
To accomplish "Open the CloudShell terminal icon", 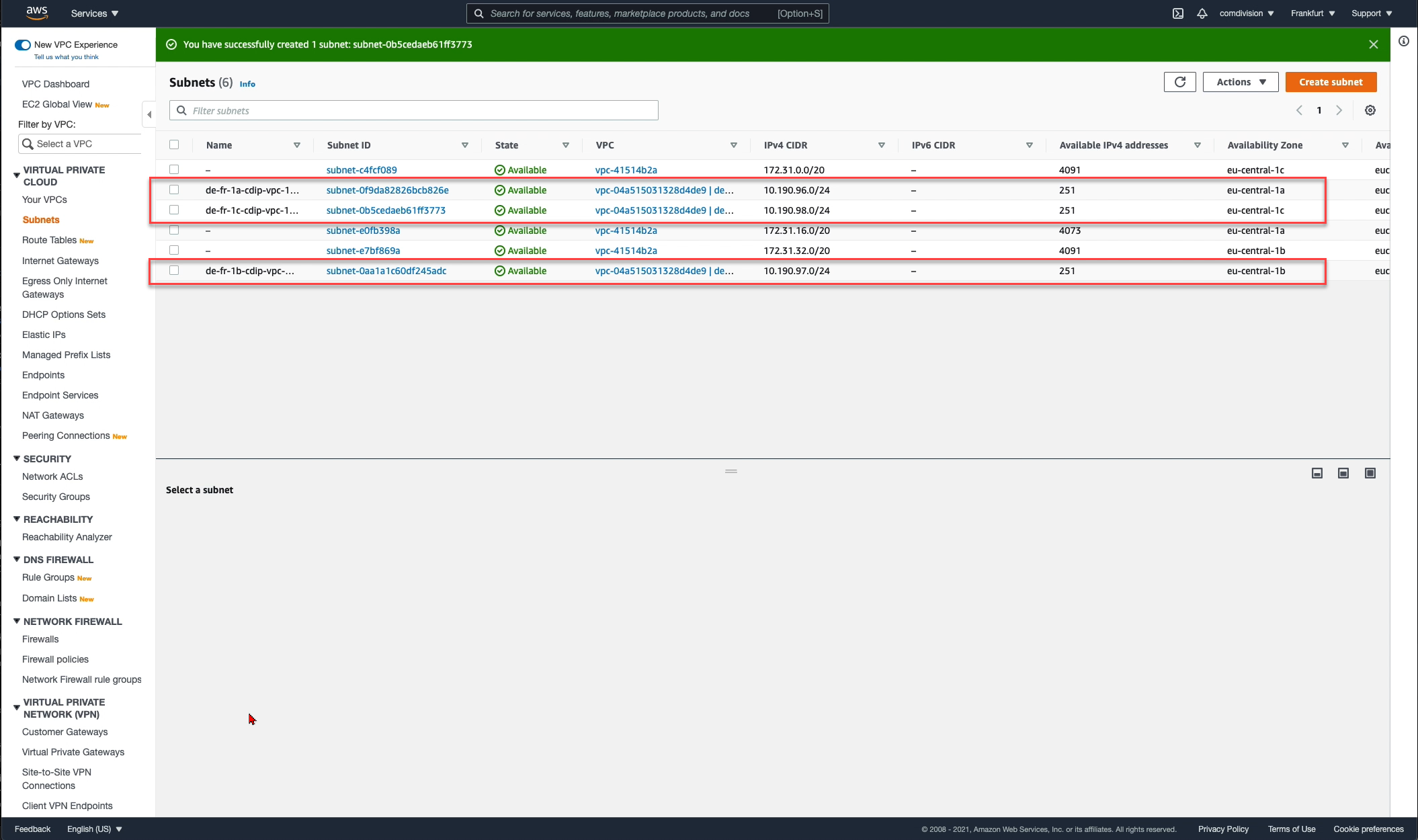I will pos(1178,13).
